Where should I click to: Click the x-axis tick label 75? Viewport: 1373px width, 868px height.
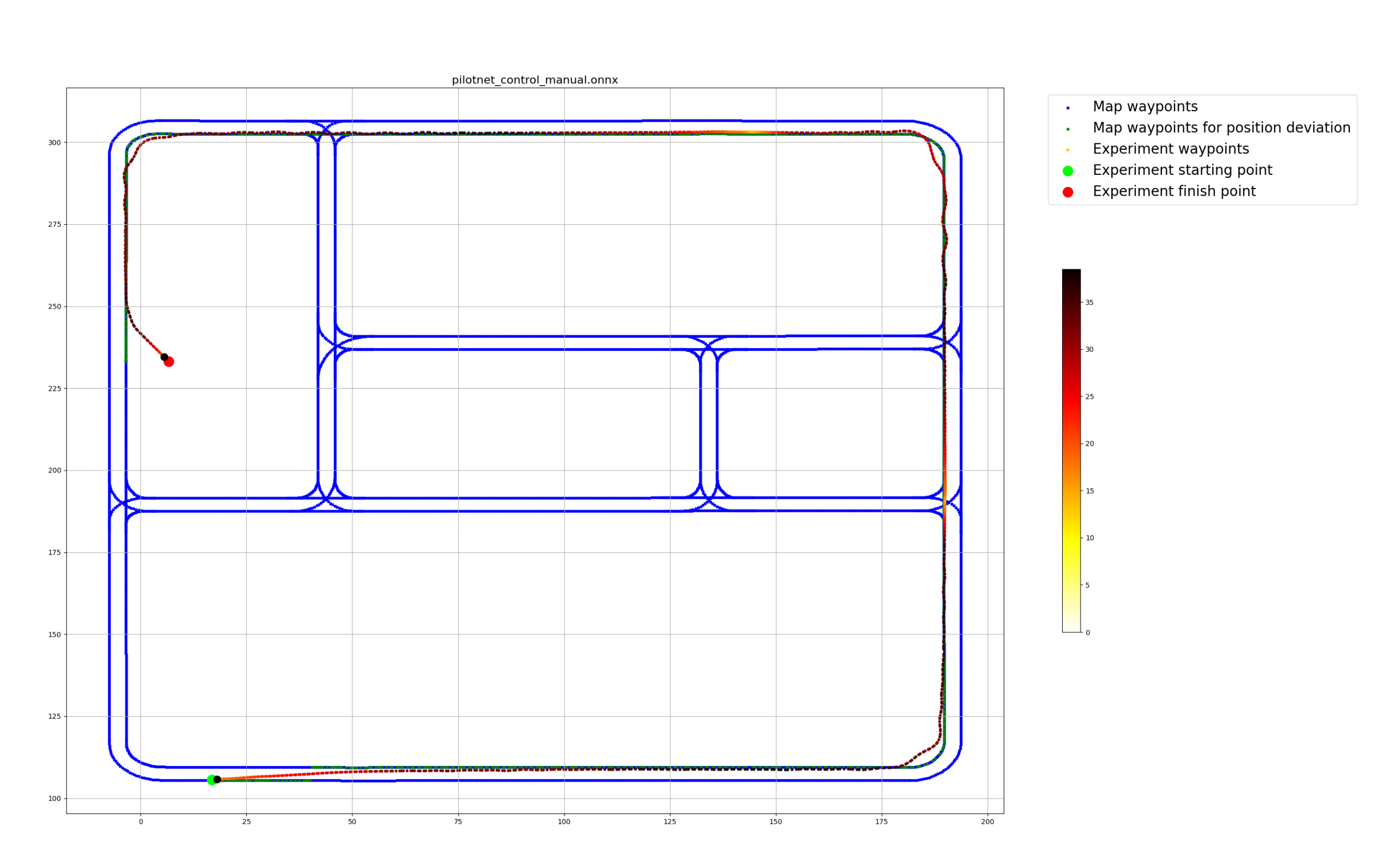[458, 822]
